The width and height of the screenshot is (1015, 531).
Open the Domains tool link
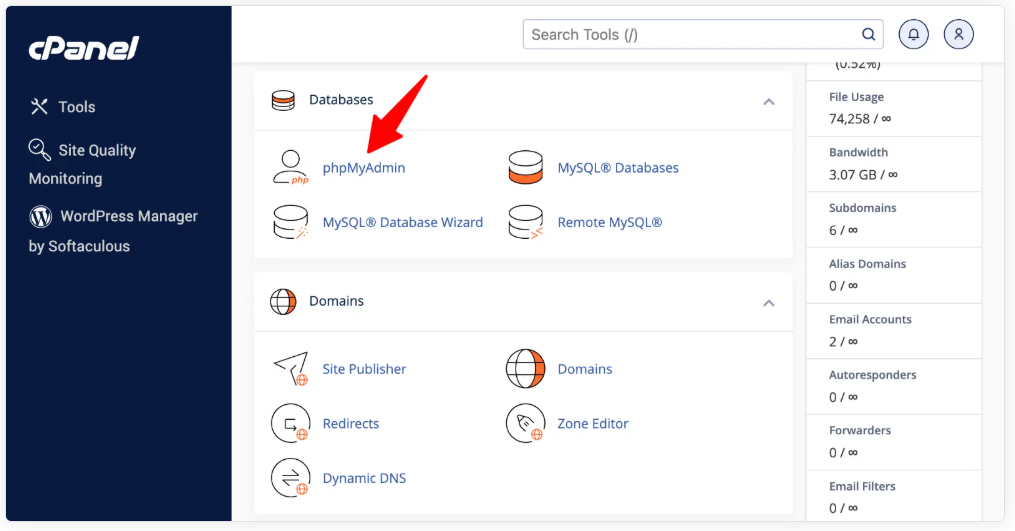[x=585, y=369]
